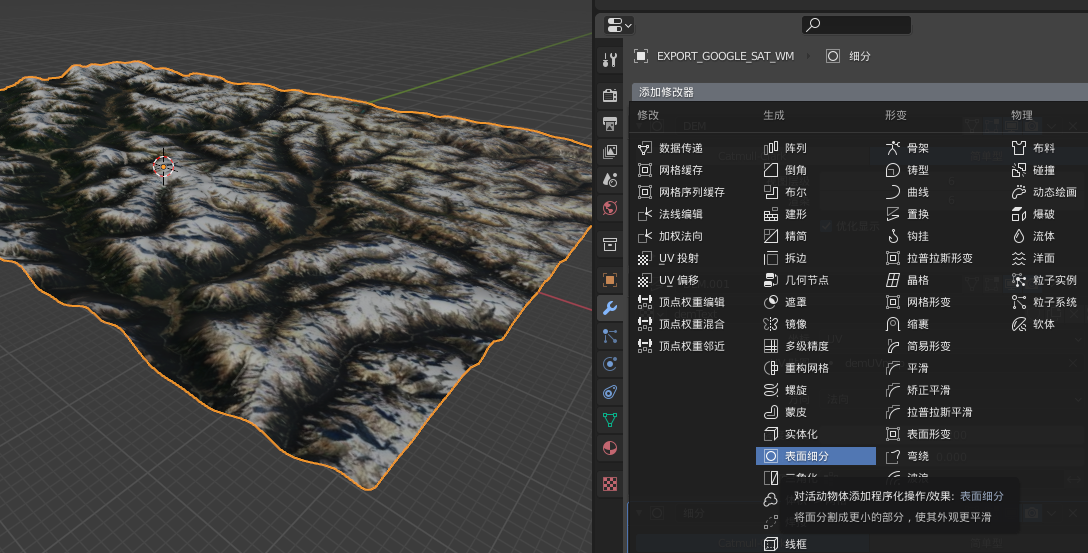
Task: Open the Scene properties tab
Action: (610, 180)
